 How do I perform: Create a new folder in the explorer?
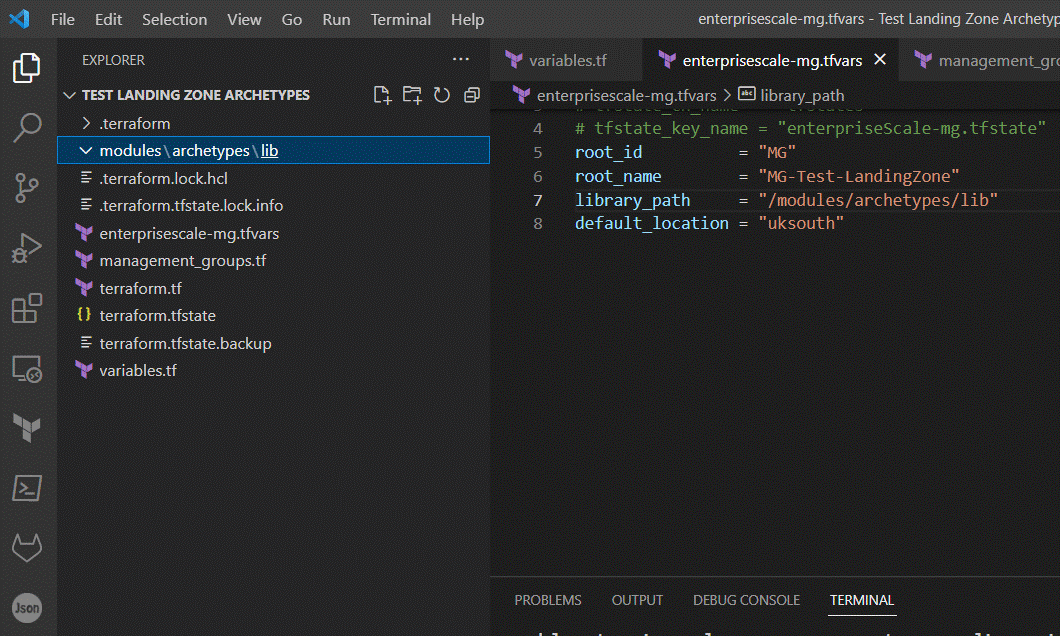[x=412, y=94]
